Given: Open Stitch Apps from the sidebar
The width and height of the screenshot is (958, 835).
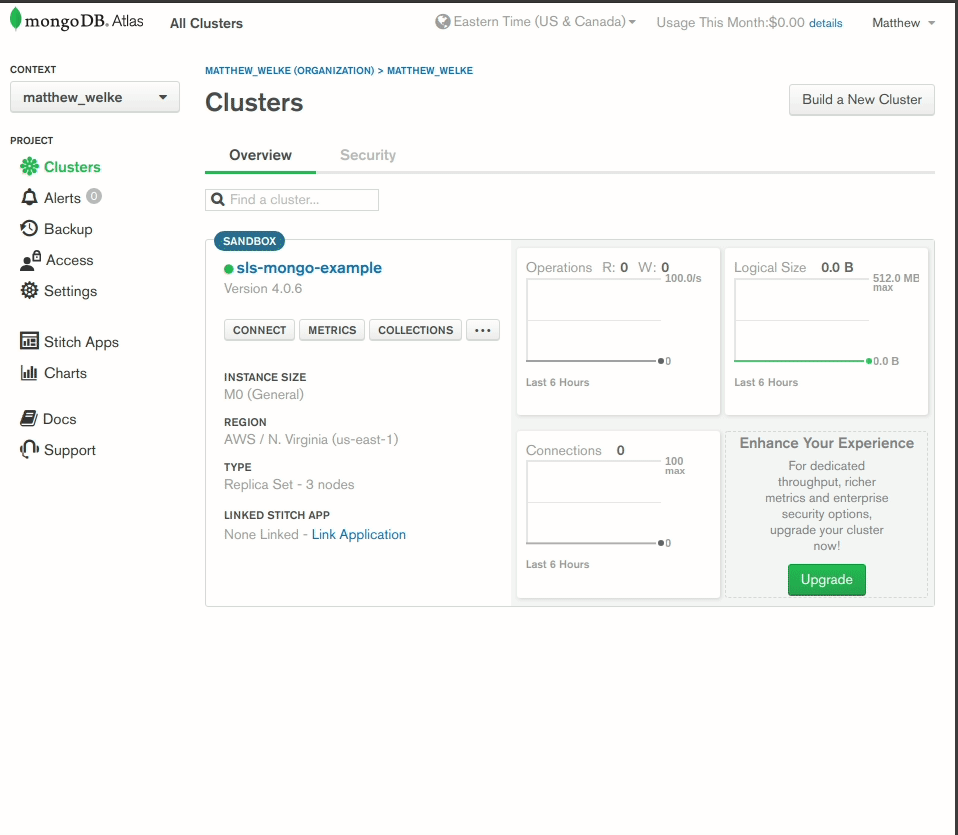Looking at the screenshot, I should (x=81, y=342).
